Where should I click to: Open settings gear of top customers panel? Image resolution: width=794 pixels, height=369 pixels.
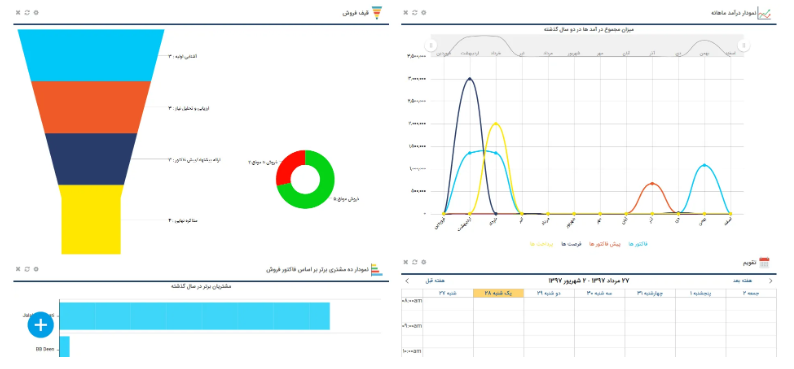36,269
